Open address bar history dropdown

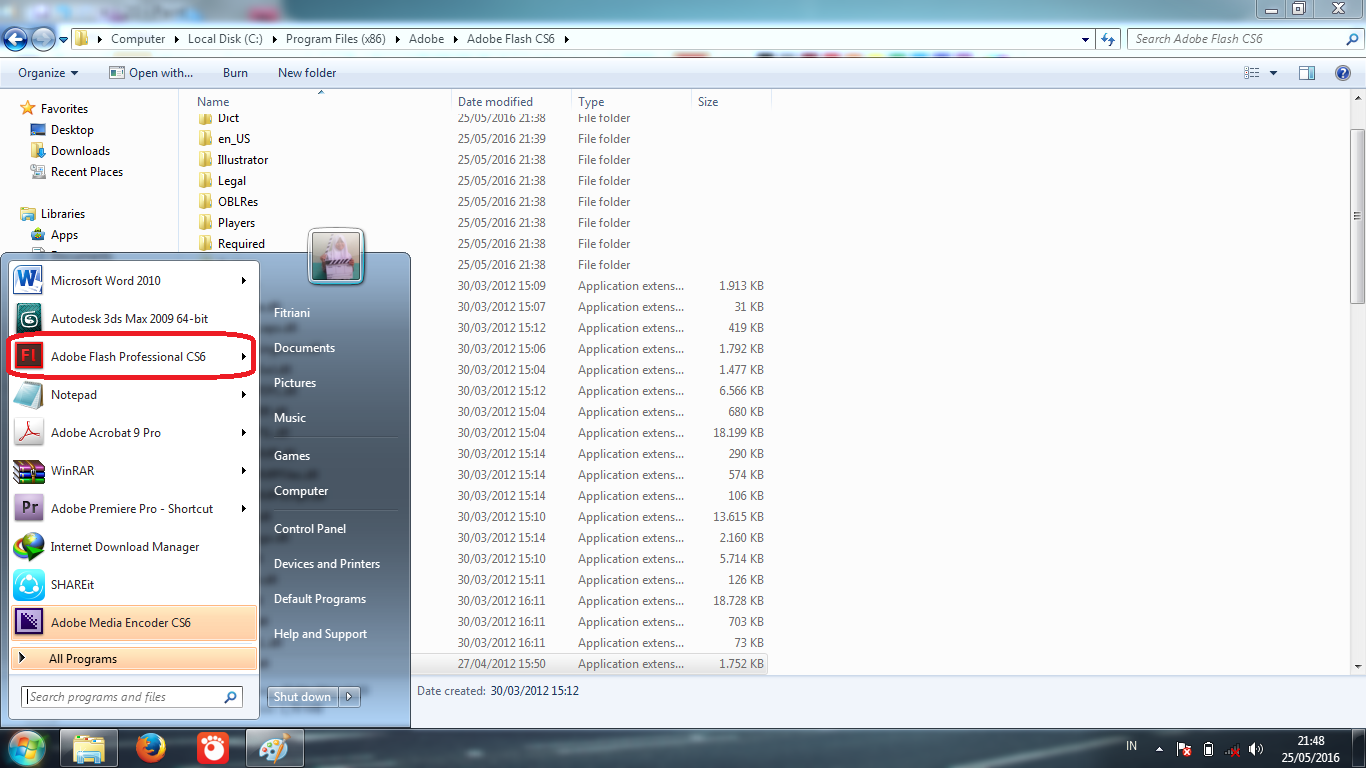[x=1086, y=39]
